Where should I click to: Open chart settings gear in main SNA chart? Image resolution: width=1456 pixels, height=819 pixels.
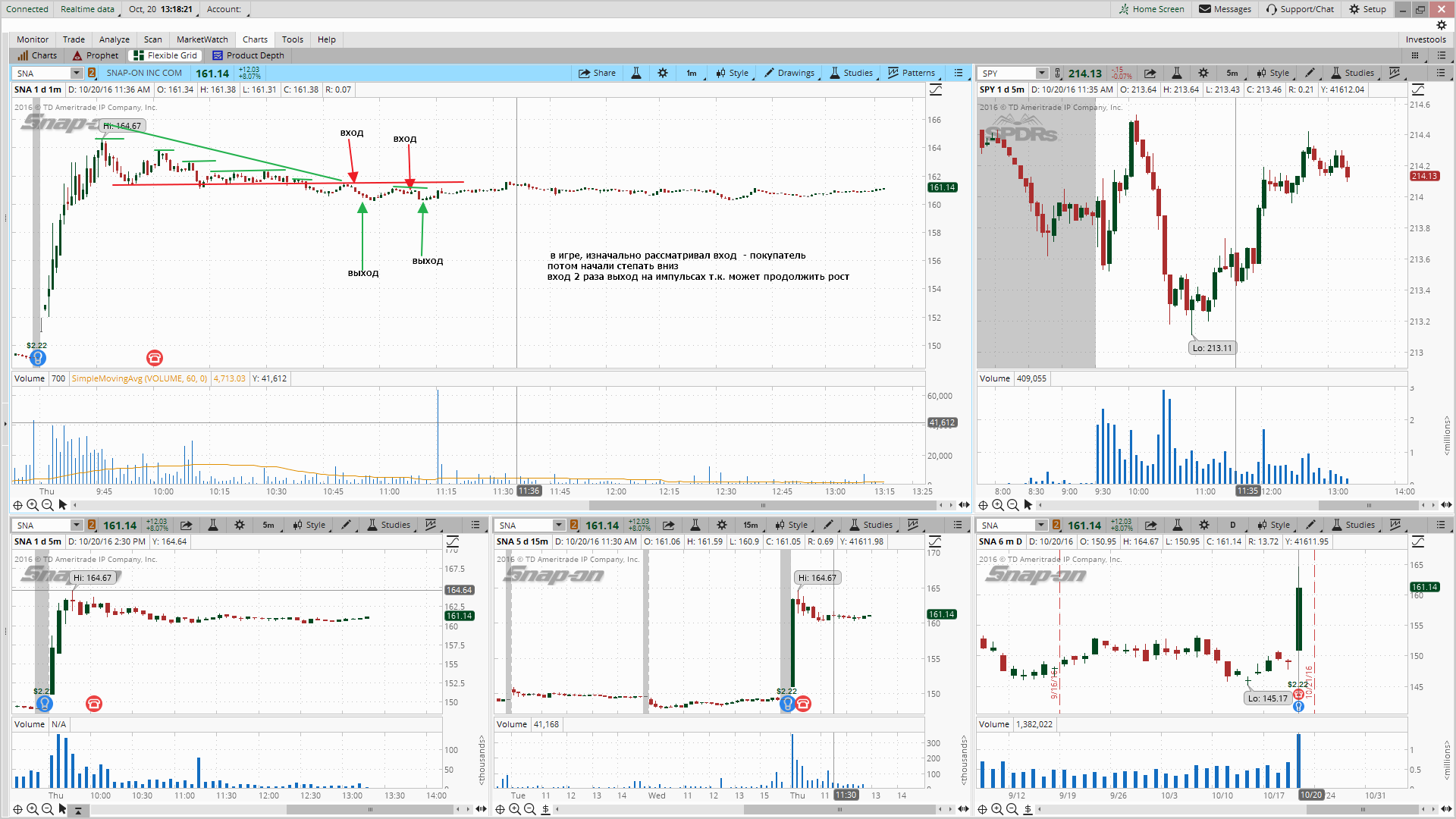click(663, 73)
